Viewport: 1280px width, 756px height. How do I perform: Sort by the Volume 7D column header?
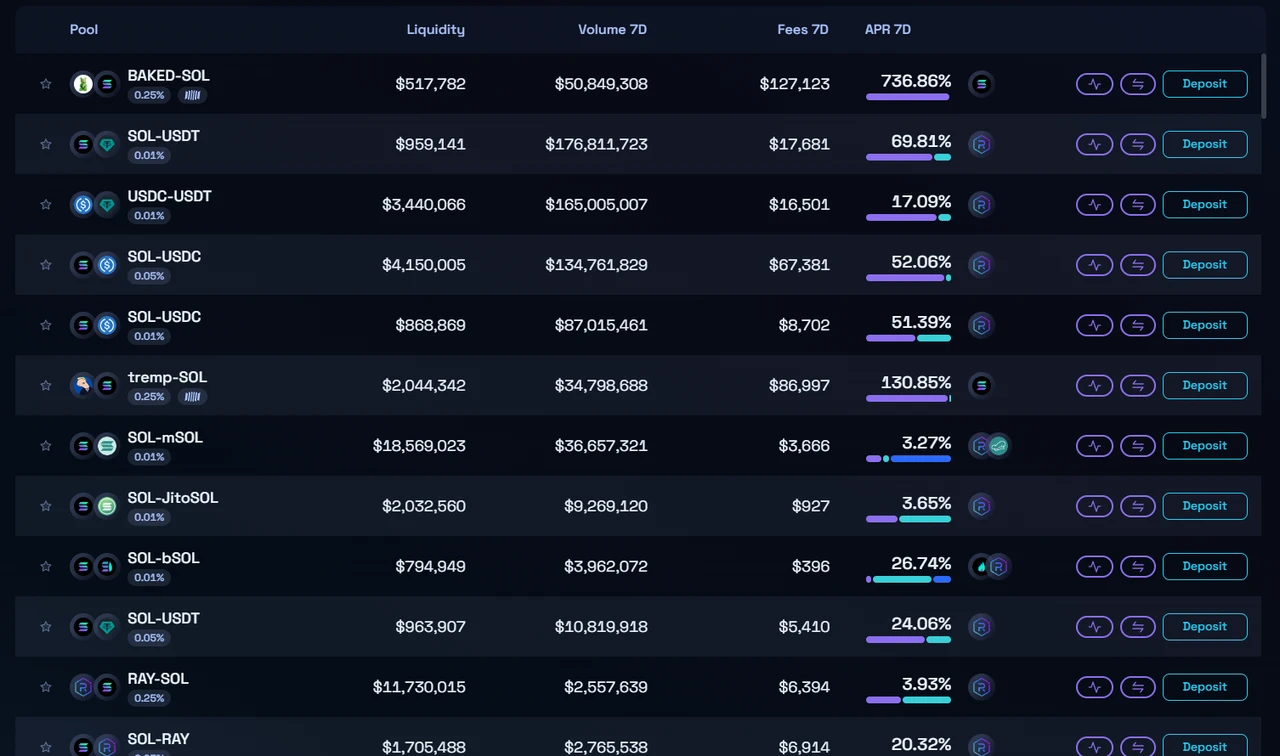pyautogui.click(x=612, y=29)
